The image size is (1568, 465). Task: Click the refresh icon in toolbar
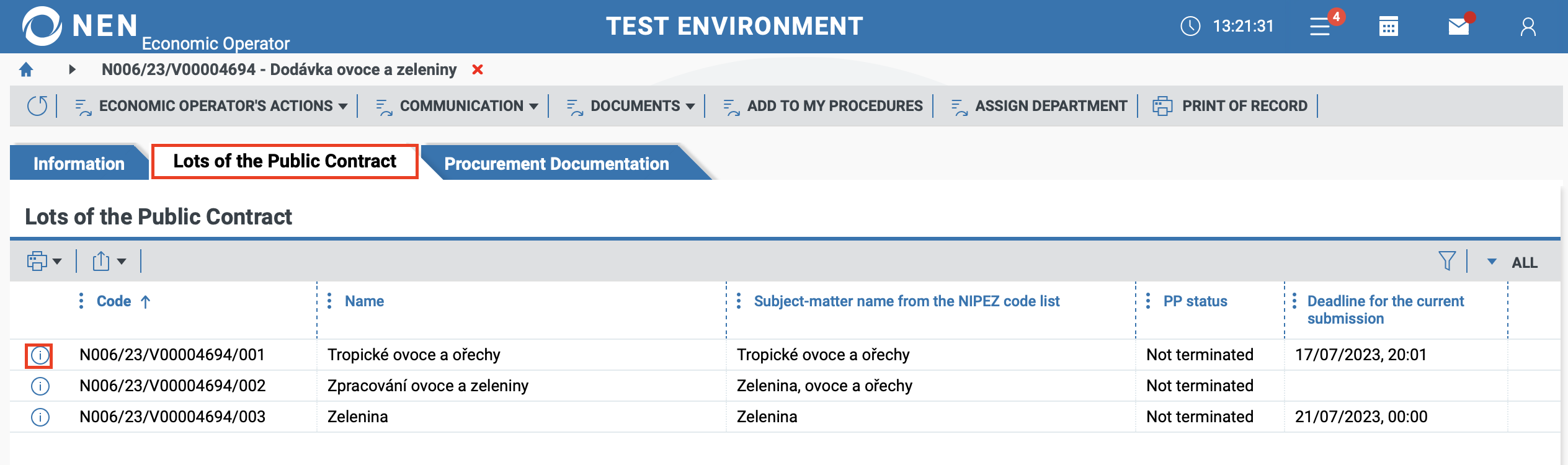[37, 106]
